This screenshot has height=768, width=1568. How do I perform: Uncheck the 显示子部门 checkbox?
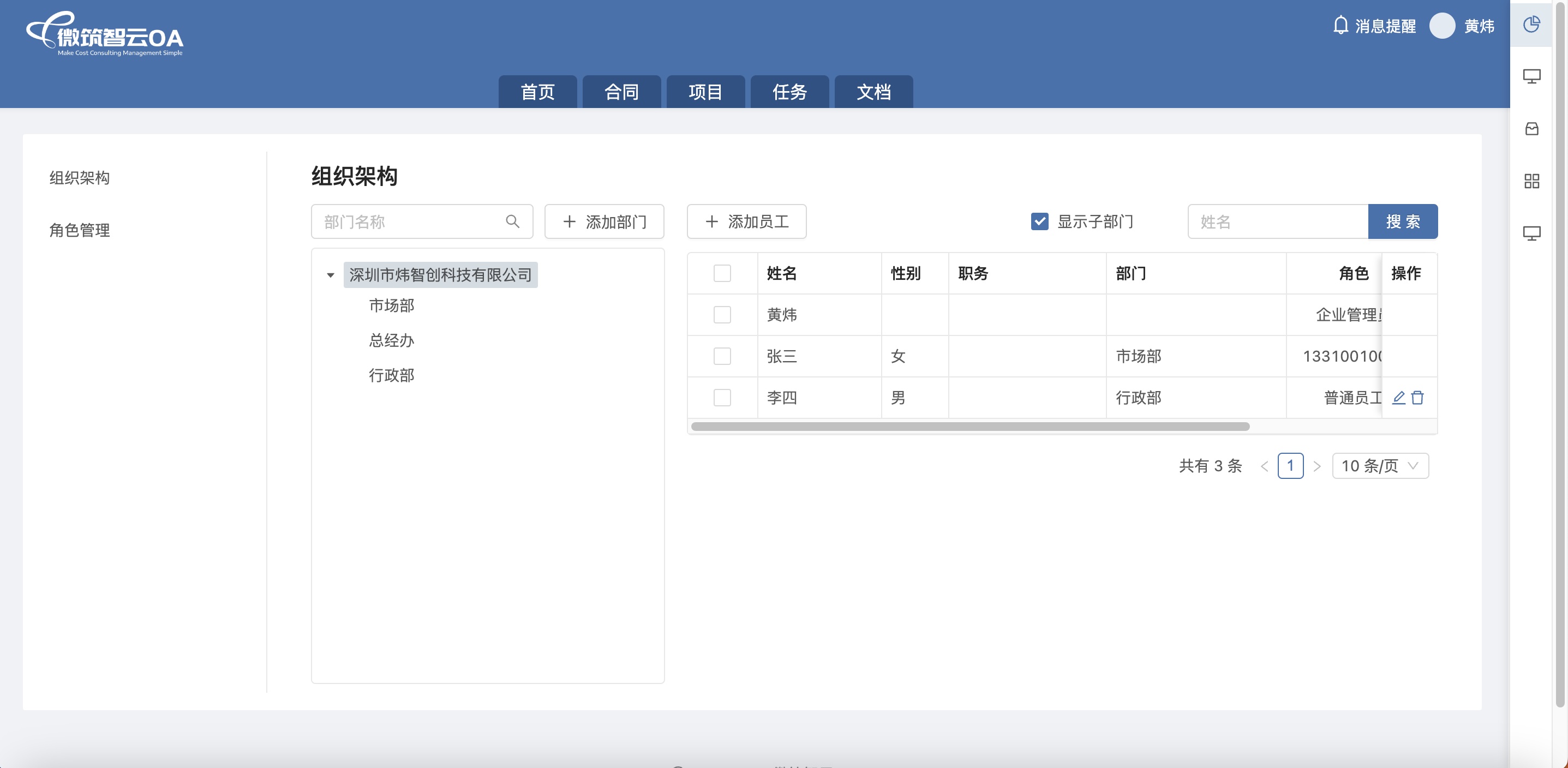(x=1040, y=221)
